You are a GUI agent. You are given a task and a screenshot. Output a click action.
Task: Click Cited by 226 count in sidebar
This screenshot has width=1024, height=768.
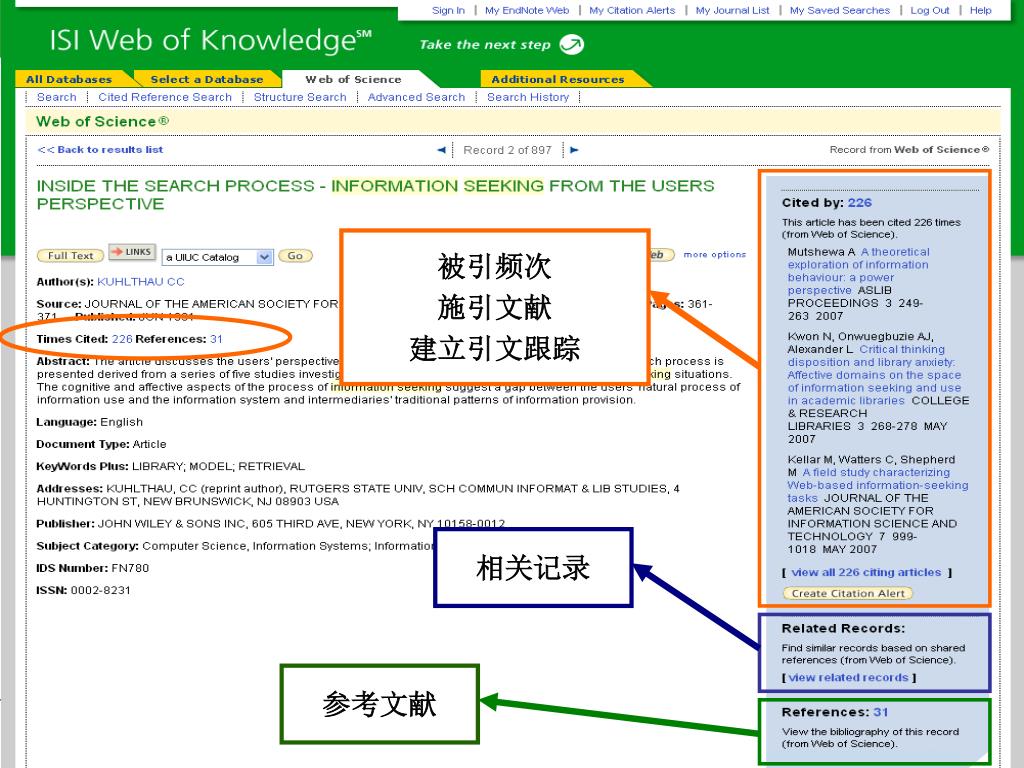pos(859,203)
